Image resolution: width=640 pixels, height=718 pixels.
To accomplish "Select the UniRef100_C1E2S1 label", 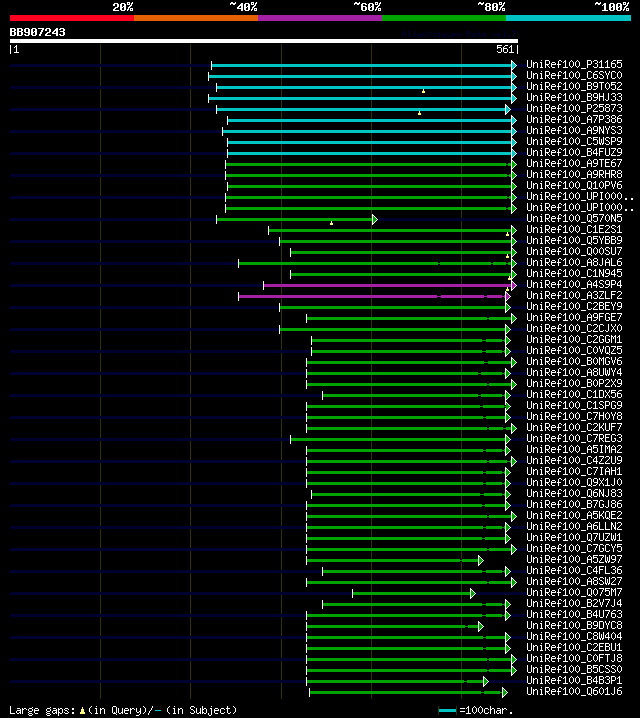I will (574, 229).
